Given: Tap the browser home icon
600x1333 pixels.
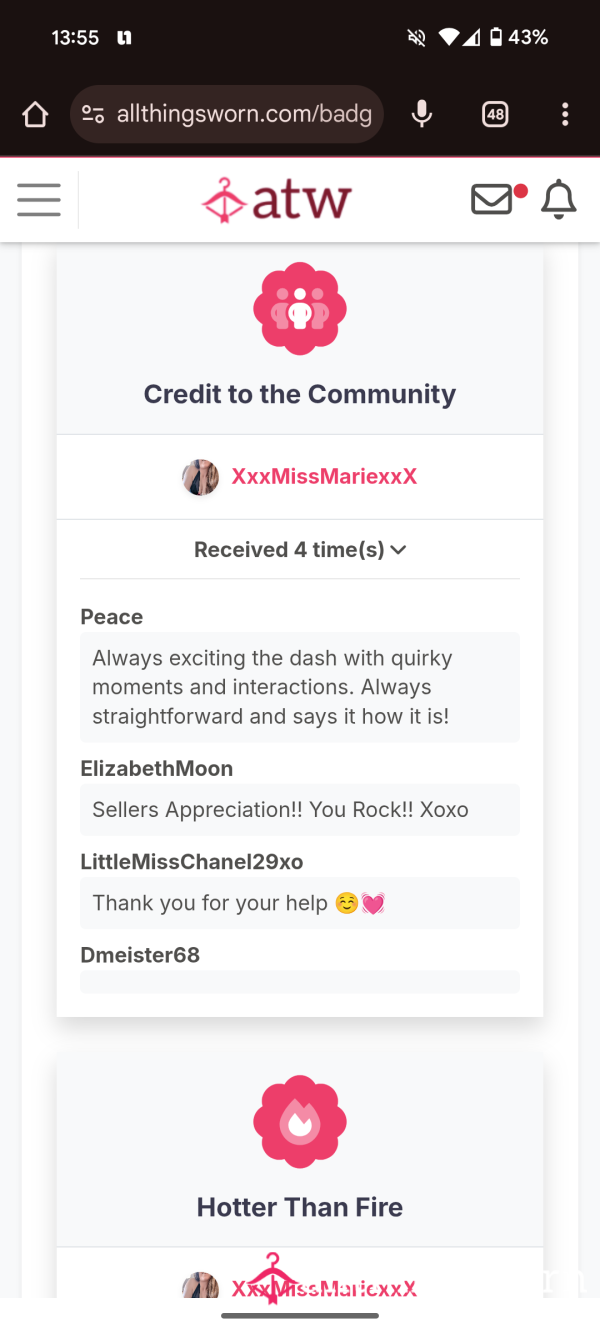Looking at the screenshot, I should click(35, 114).
